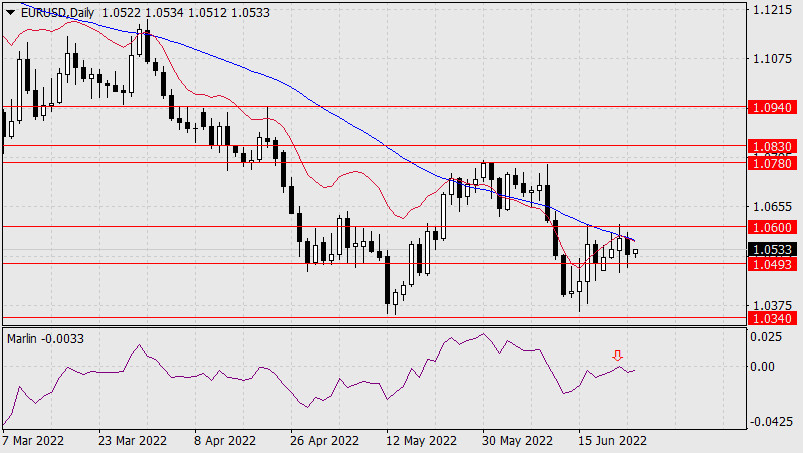This screenshot has height=453, width=803.
Task: Click the 26 Apr 2022 date label
Action: click(325, 441)
